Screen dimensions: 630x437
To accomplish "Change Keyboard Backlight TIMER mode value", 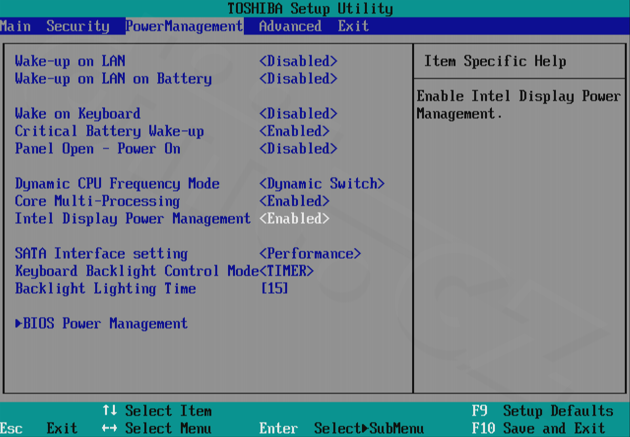I will [x=286, y=271].
